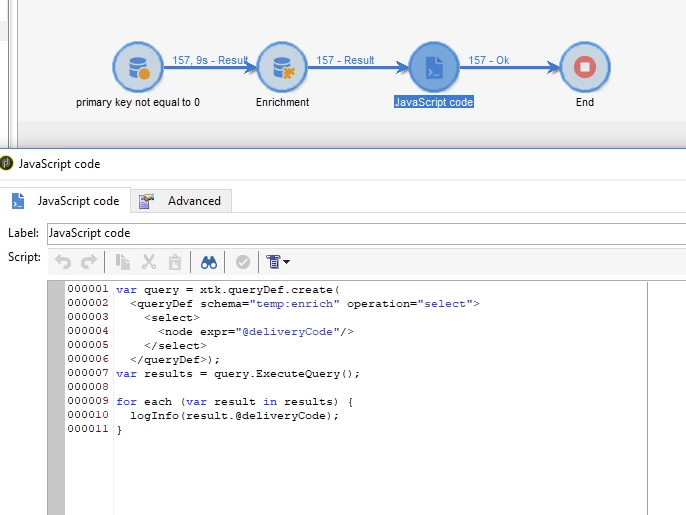Click the '157 - Result' transition label
Viewport: 686px width, 515px height.
point(345,60)
